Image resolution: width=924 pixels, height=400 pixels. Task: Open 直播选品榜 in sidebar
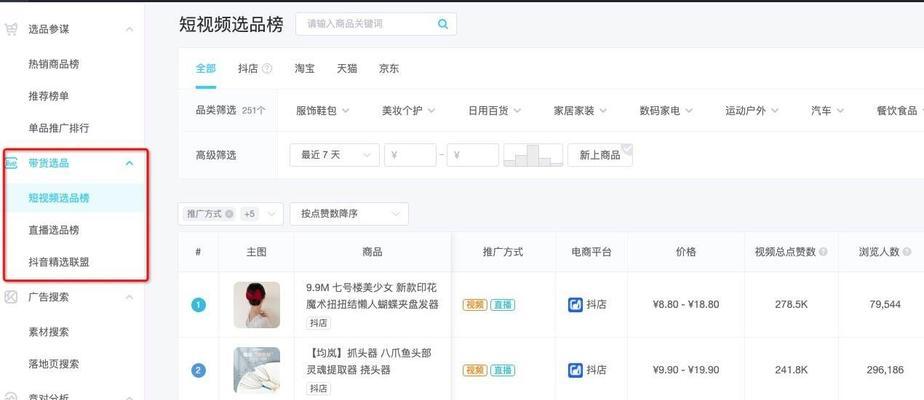point(54,230)
